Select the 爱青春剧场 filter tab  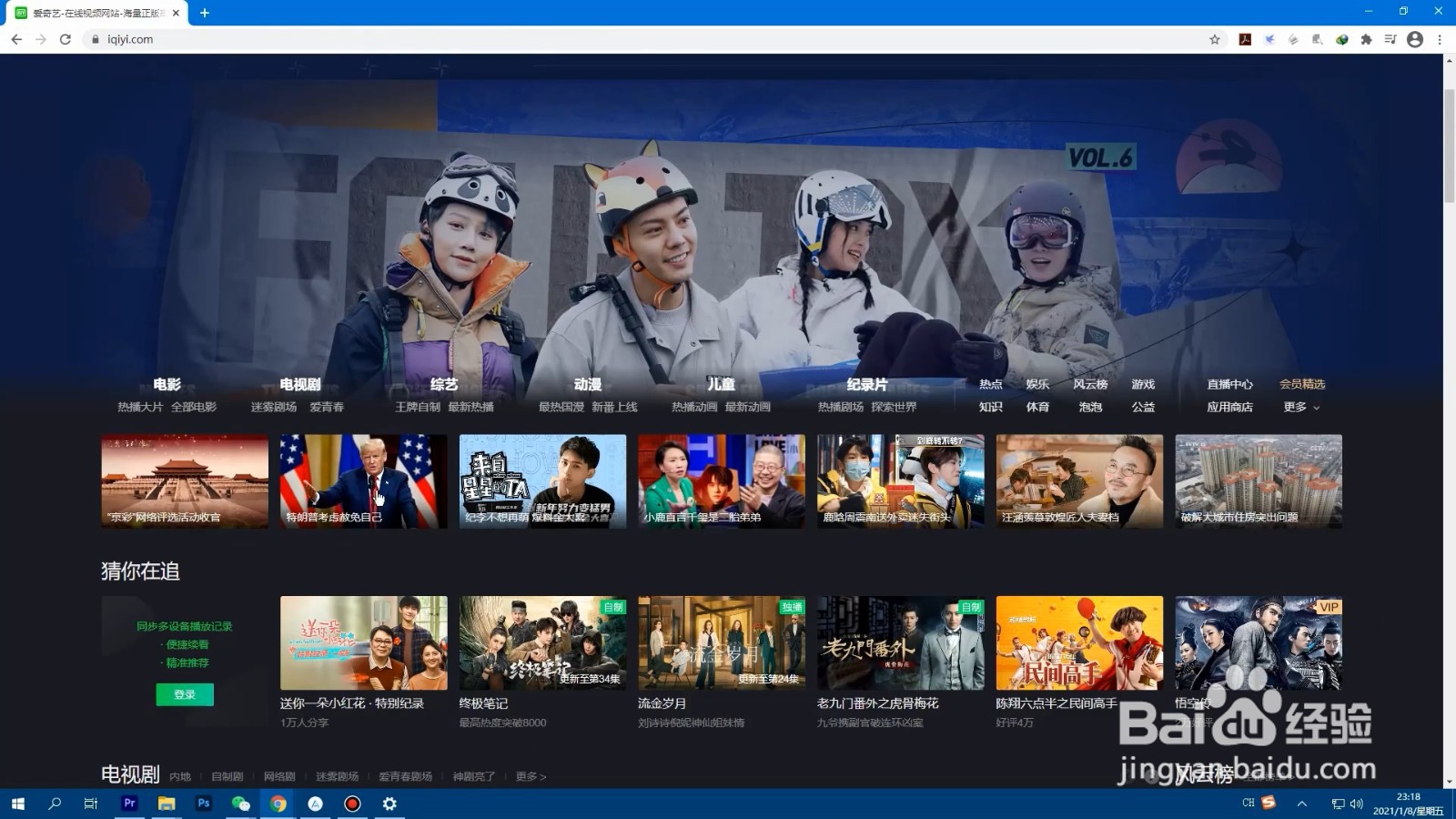tap(405, 776)
